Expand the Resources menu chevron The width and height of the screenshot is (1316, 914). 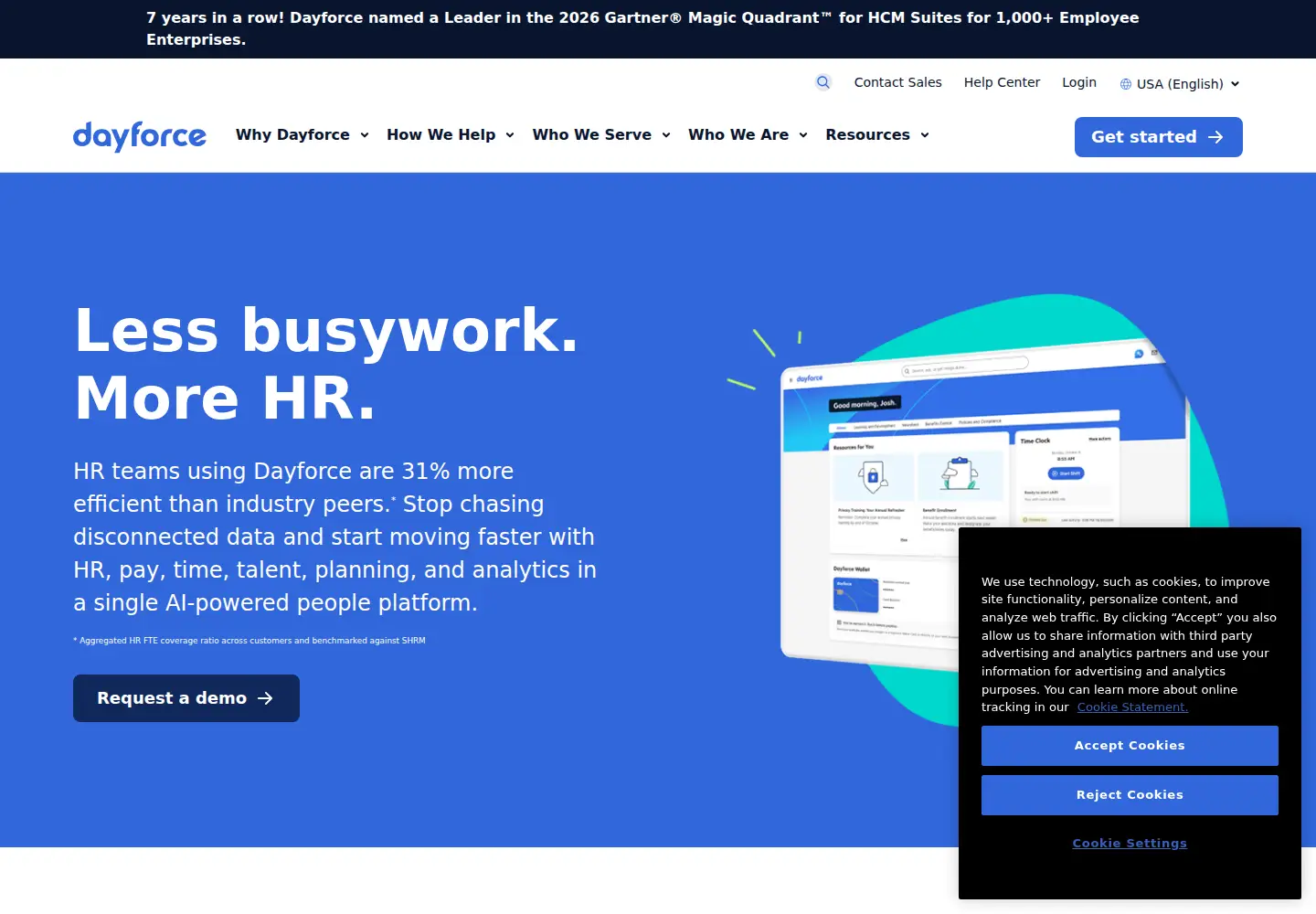click(925, 135)
